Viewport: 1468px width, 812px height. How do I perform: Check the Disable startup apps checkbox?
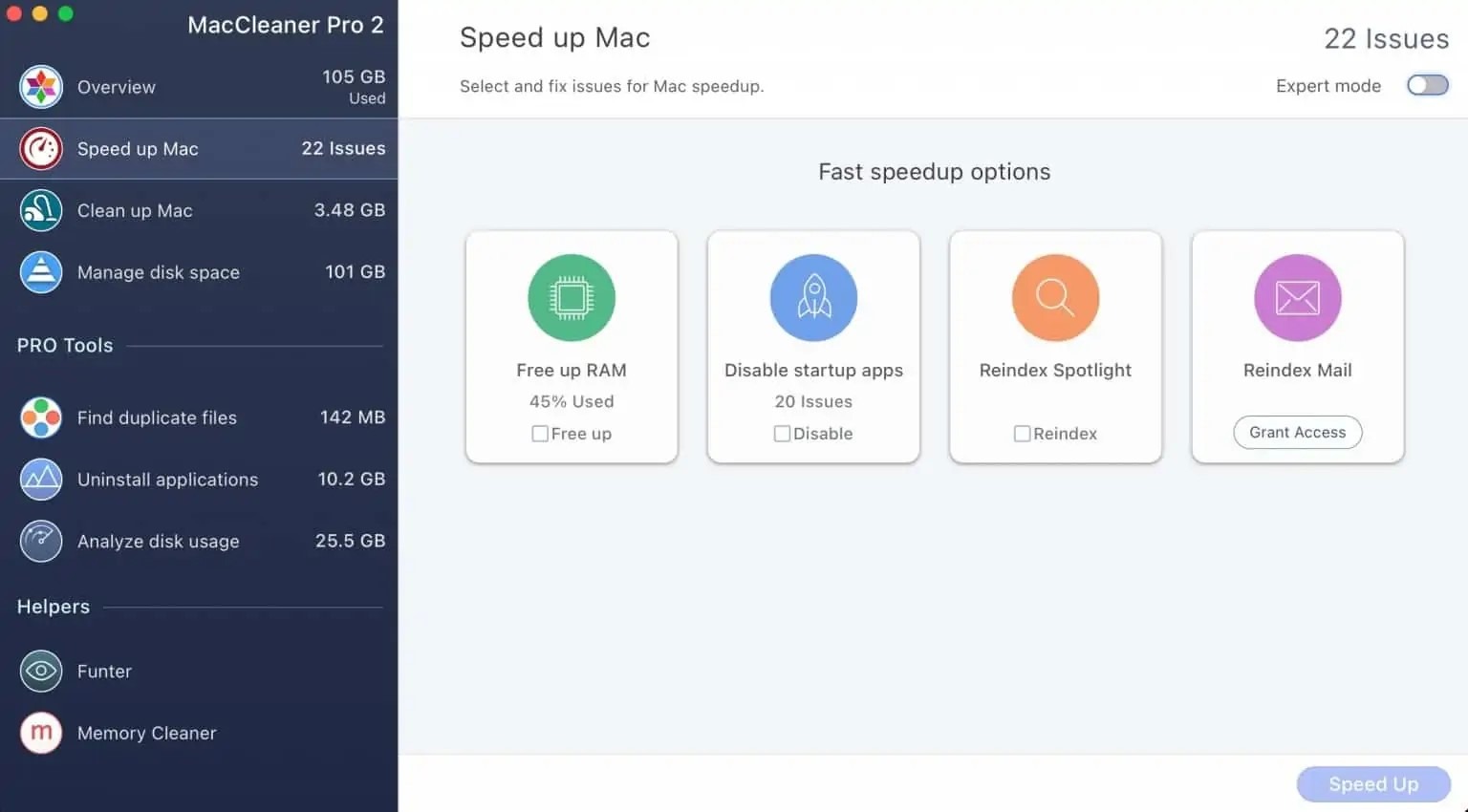click(x=782, y=434)
